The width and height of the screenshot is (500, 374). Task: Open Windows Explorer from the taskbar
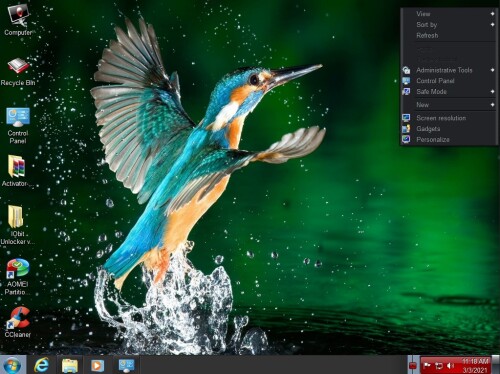(x=70, y=365)
